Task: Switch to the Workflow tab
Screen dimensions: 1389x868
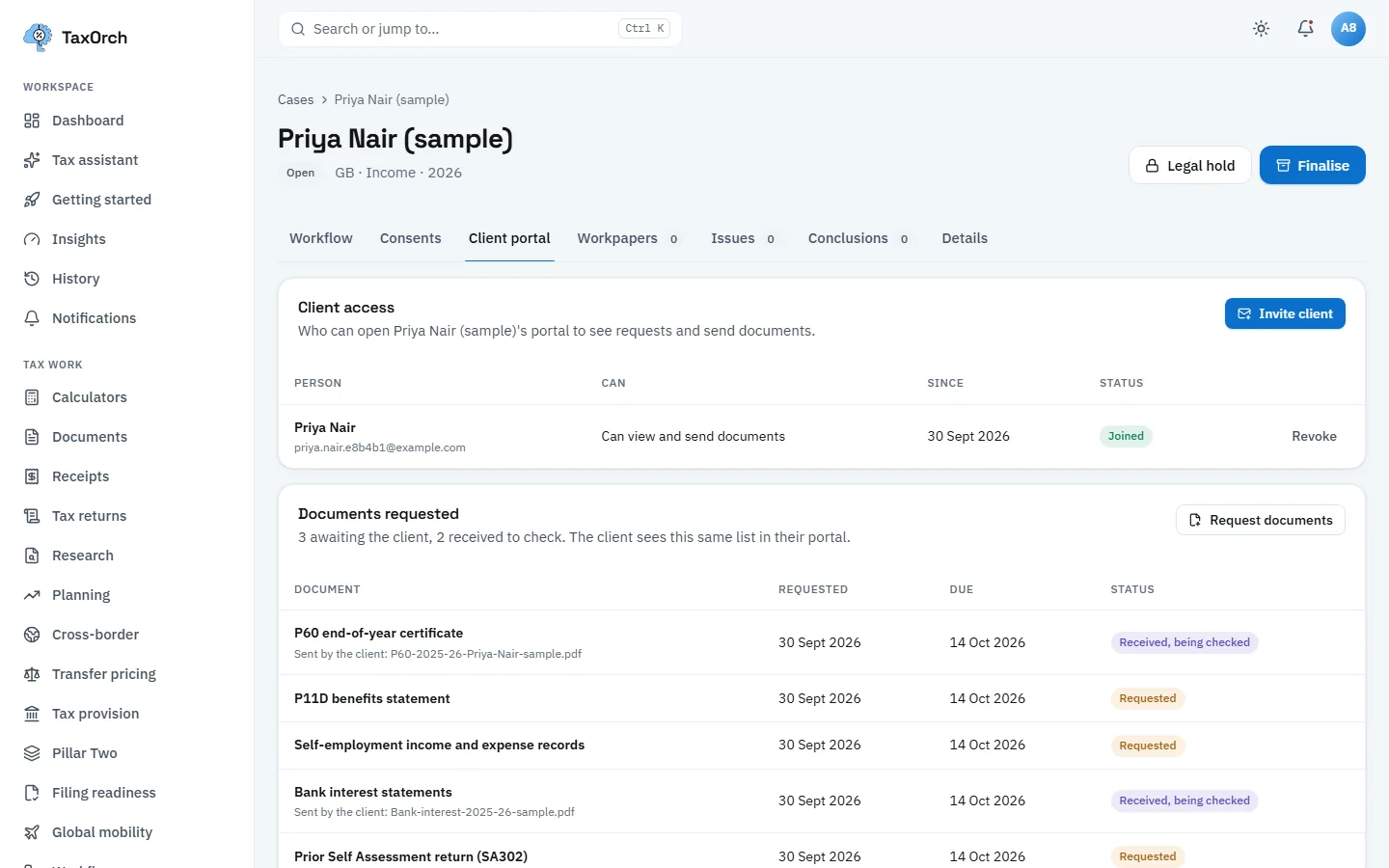Action: pyautogui.click(x=321, y=238)
